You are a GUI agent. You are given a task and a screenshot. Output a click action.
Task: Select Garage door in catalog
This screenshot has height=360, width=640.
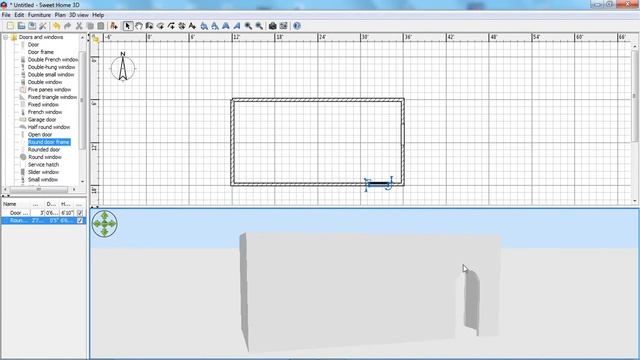point(42,120)
